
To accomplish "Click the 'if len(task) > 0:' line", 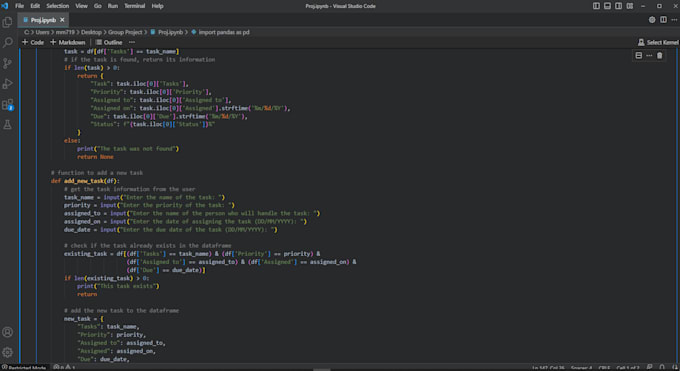I will point(92,68).
